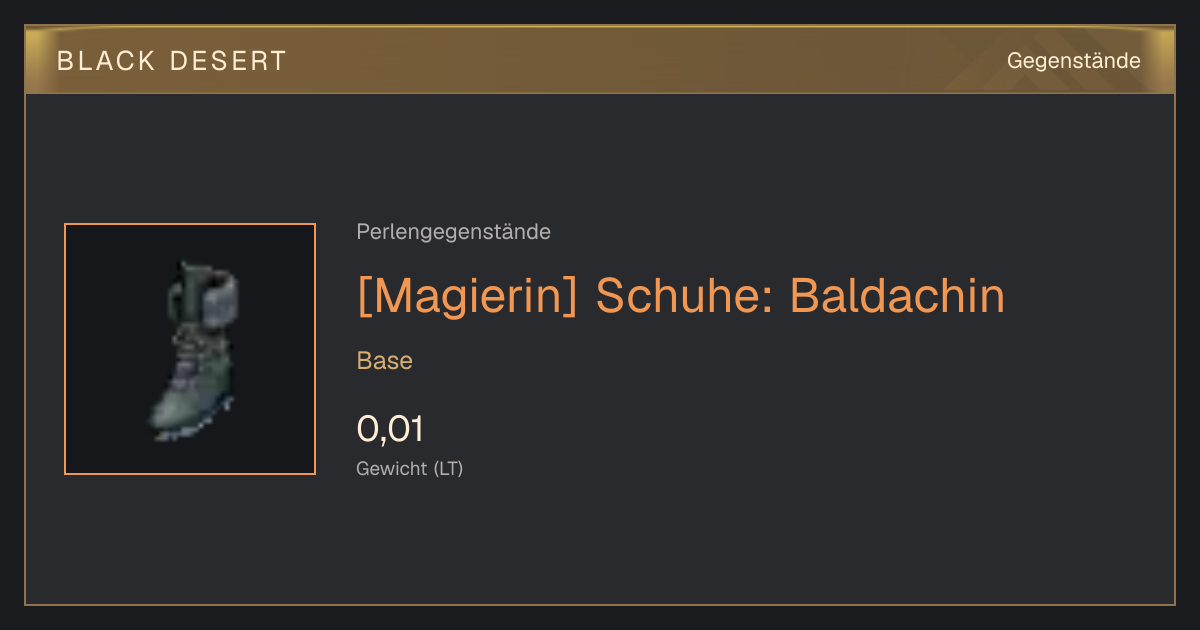
Task: Select the Perlengegenstände category label
Action: pos(453,232)
